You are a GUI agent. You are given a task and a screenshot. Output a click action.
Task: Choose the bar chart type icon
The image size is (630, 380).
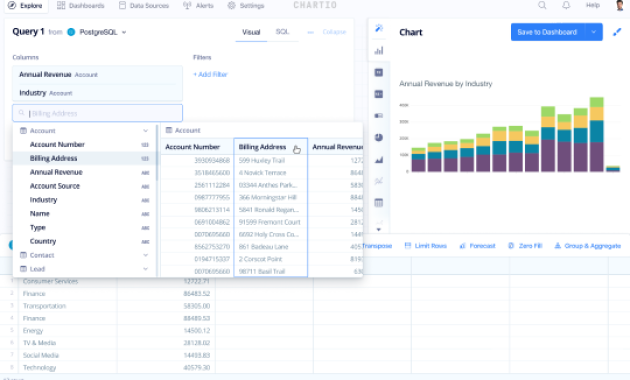pos(379,51)
